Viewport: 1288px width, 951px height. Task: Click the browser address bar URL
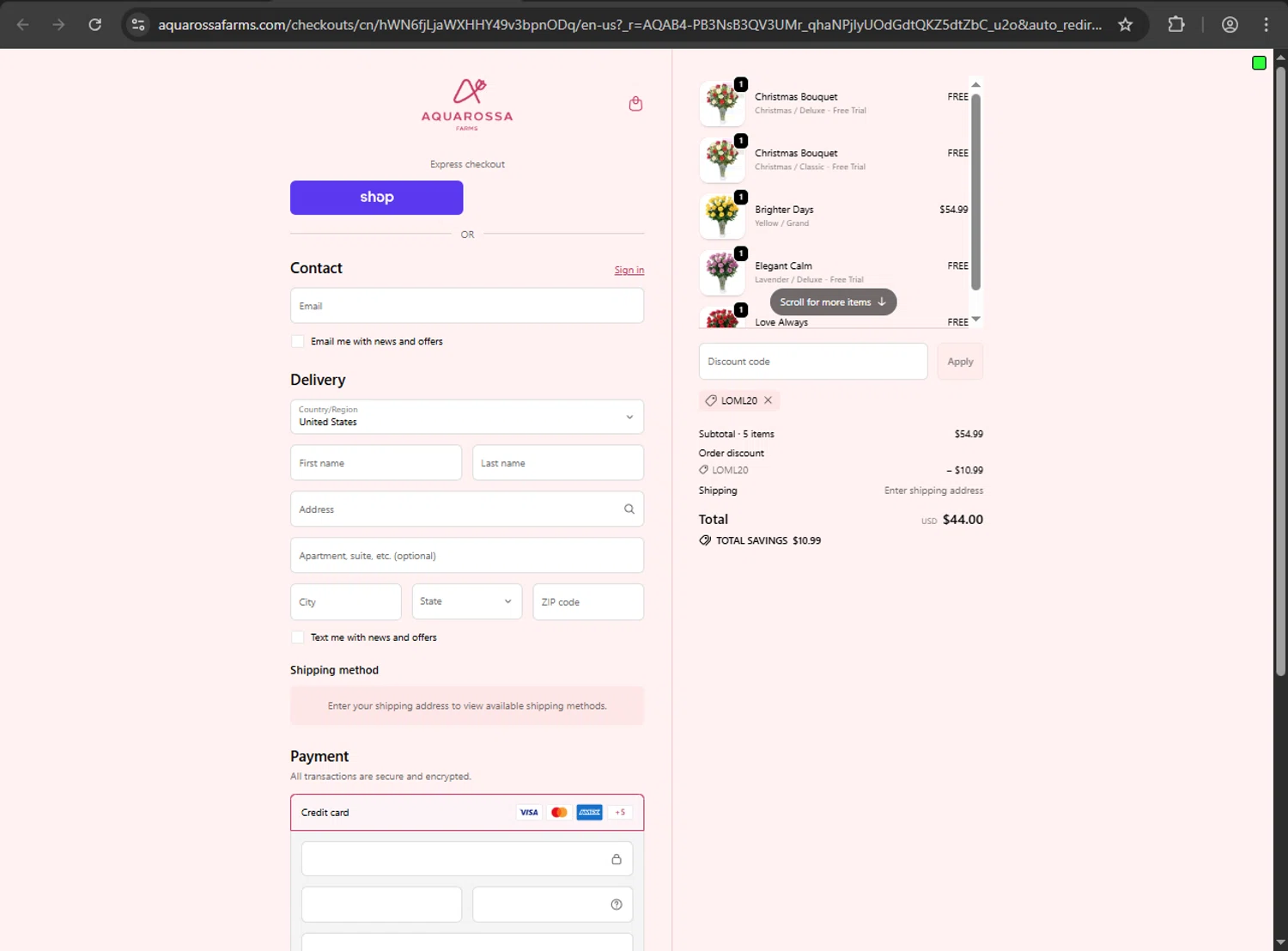[x=629, y=25]
